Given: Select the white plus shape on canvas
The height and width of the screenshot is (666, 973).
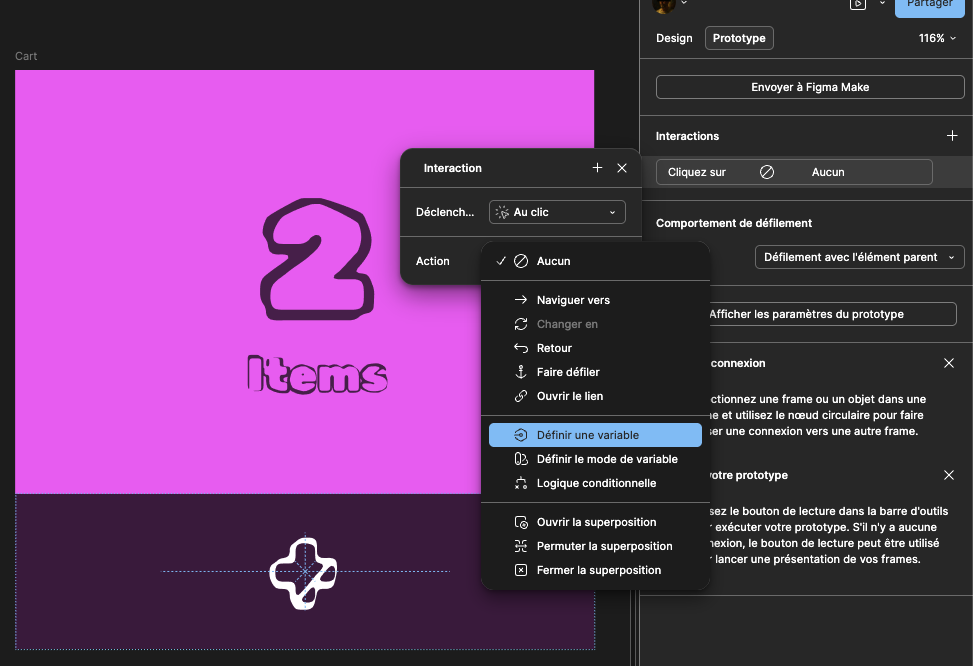Looking at the screenshot, I should [304, 572].
